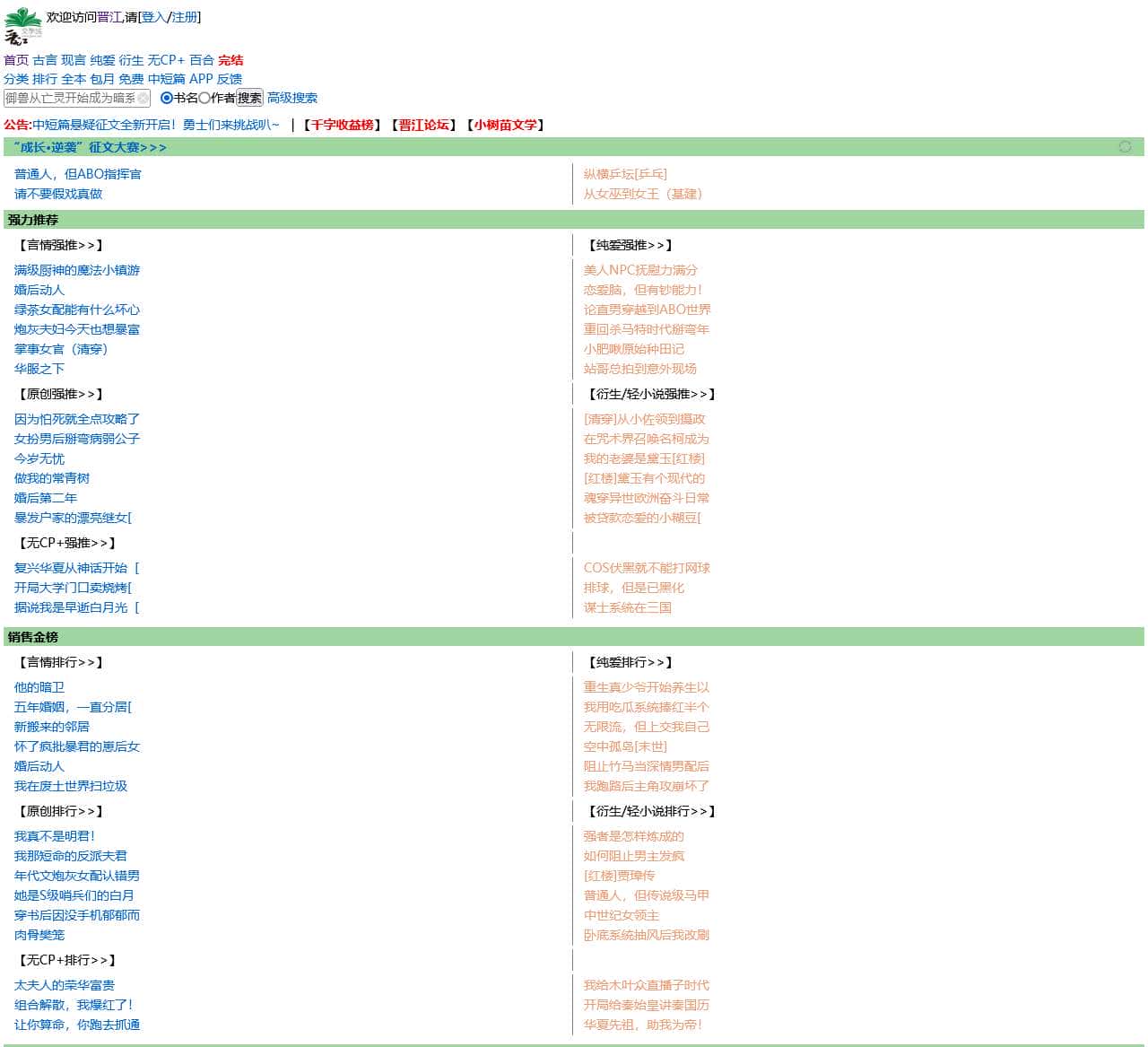The image size is (1148, 1047).
Task: Open the book 从女巫到女王（基建）
Action: pos(646,194)
